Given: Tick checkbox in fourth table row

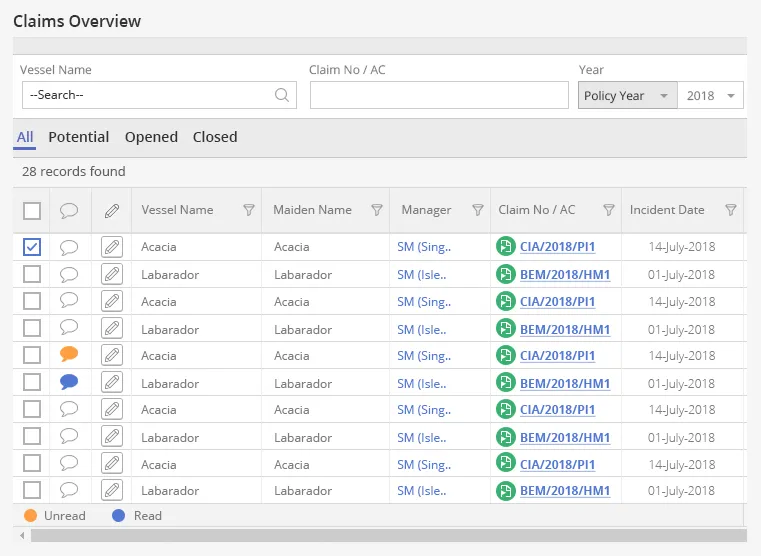Looking at the screenshot, I should [x=32, y=328].
